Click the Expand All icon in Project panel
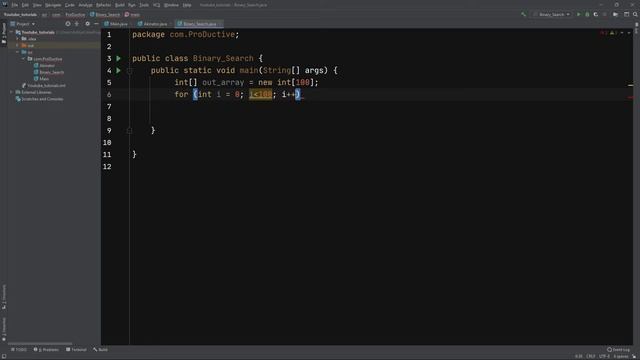Screen dimensions: 640x360 pos(77,24)
